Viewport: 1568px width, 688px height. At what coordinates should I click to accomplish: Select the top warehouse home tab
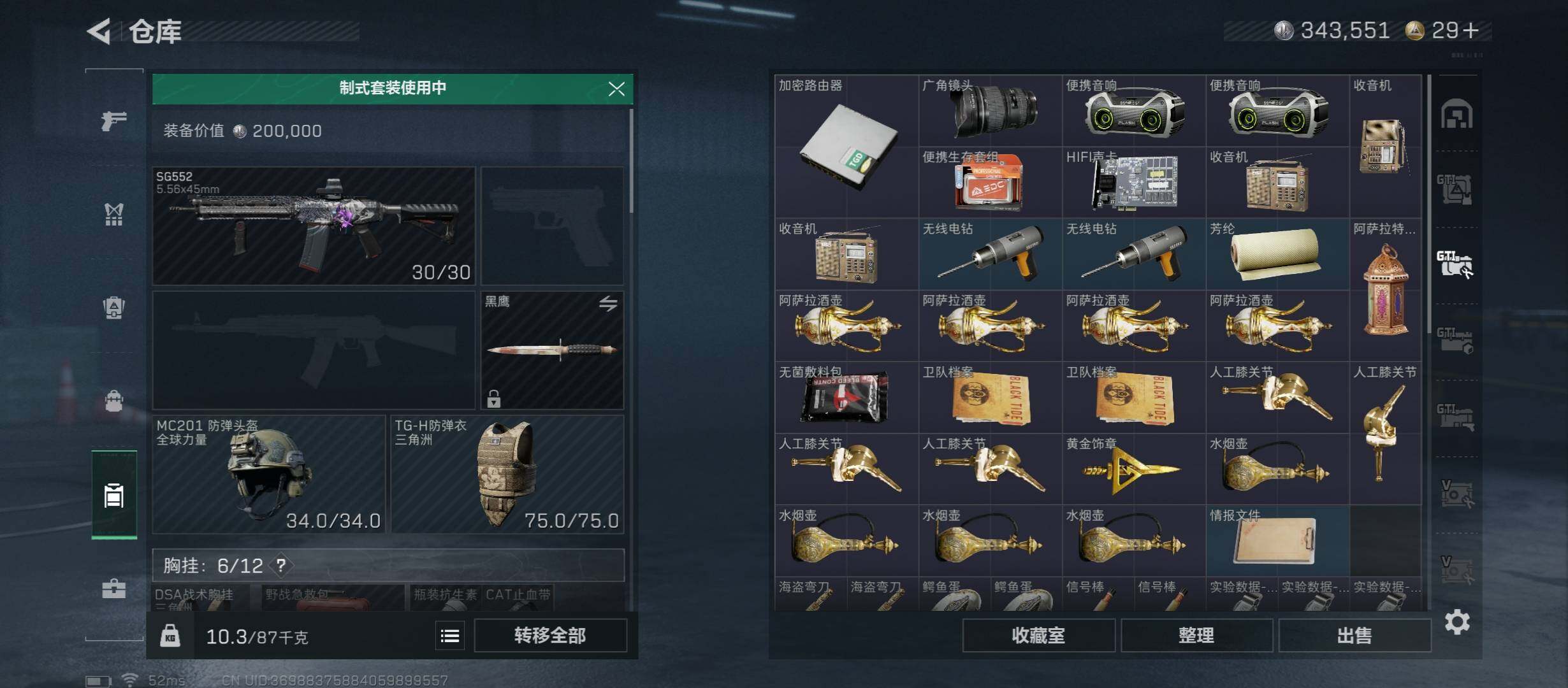tap(1457, 114)
